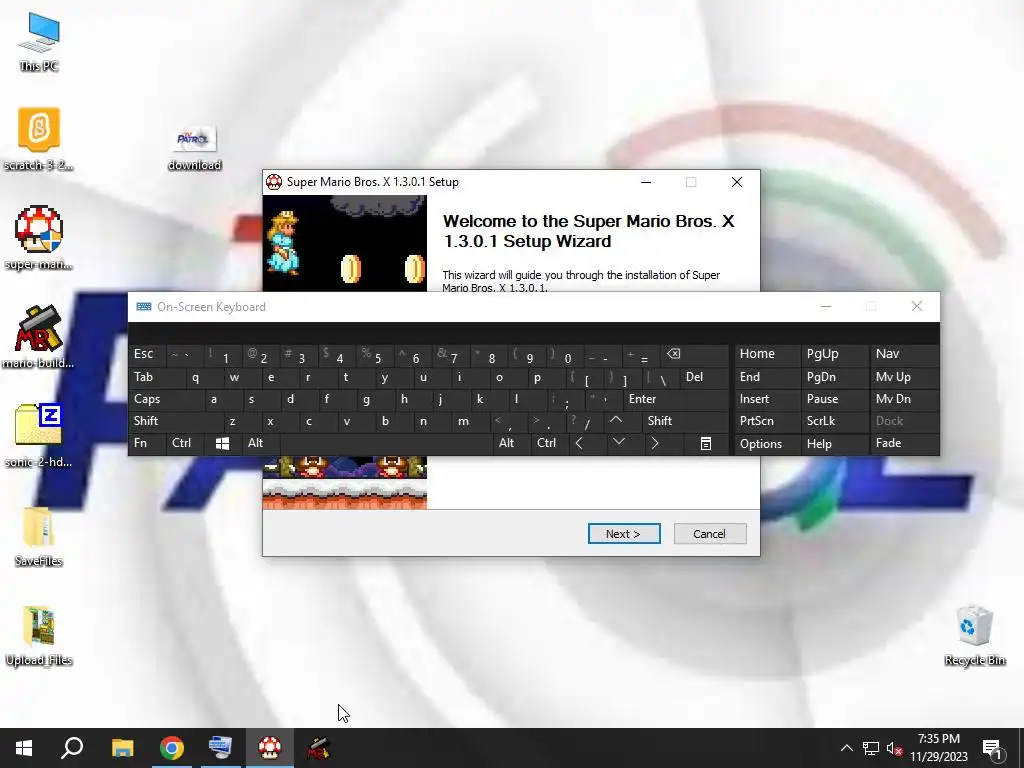Tap the down arrow key on keyboard
This screenshot has width=1024, height=768.
tap(618, 443)
